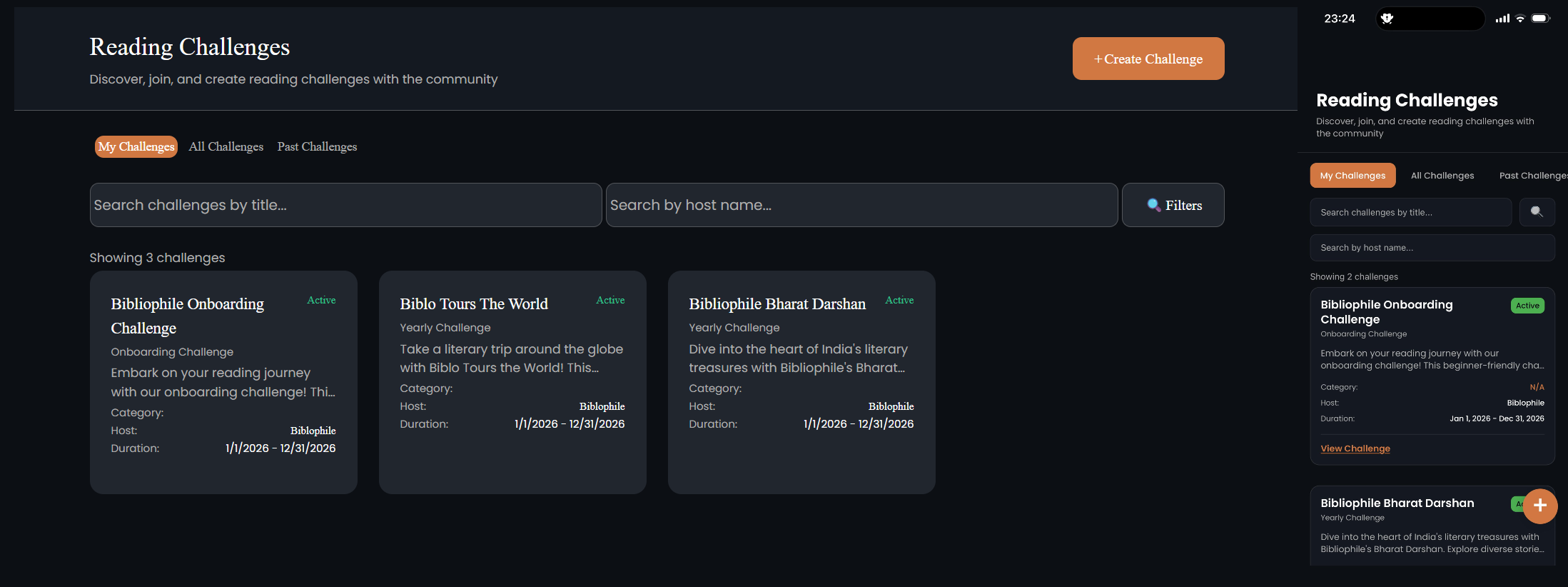
Task: Click the desktop 'Search by host name' field
Action: click(x=861, y=205)
